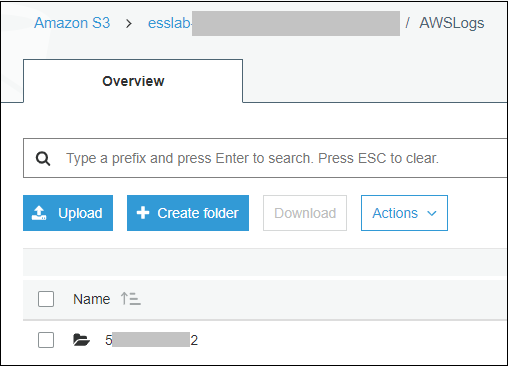Click the search magnifier icon

click(43, 159)
